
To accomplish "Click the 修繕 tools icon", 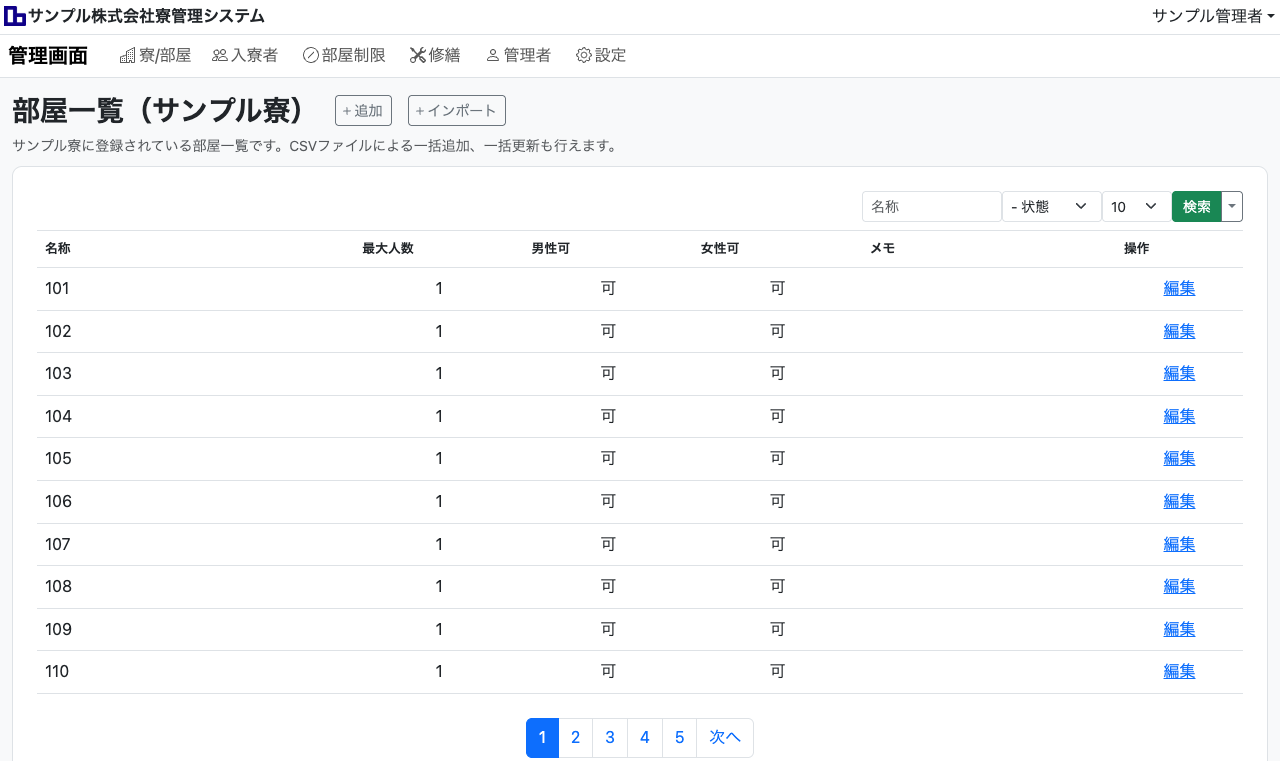I will click(x=418, y=56).
